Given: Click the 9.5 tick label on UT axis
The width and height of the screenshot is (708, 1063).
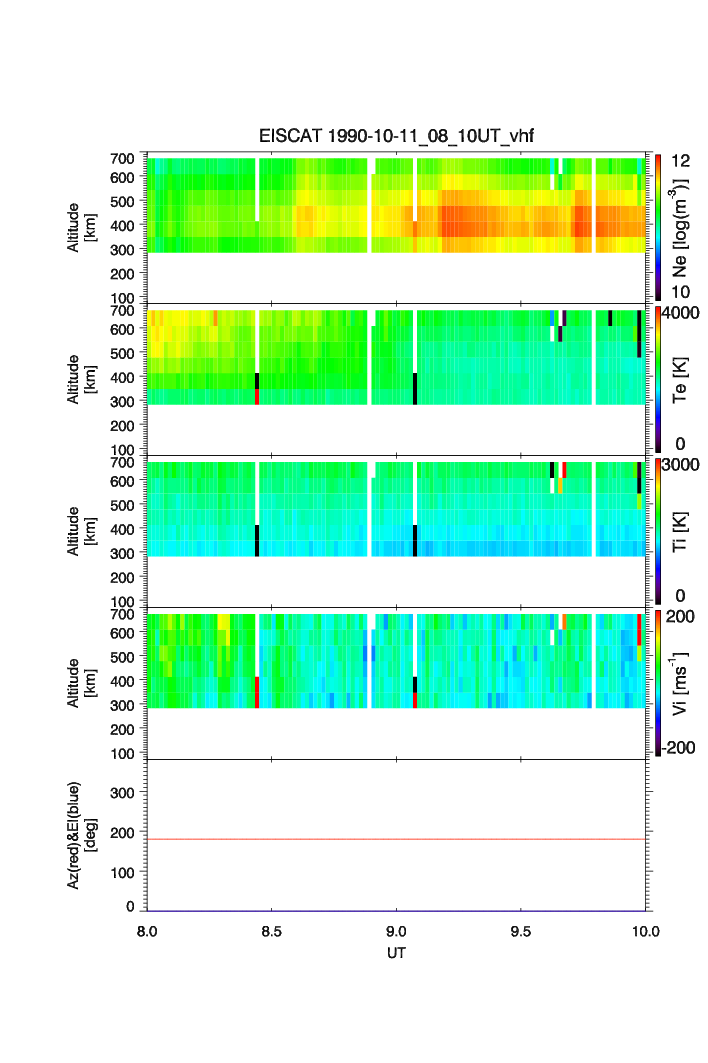Looking at the screenshot, I should click(x=521, y=931).
